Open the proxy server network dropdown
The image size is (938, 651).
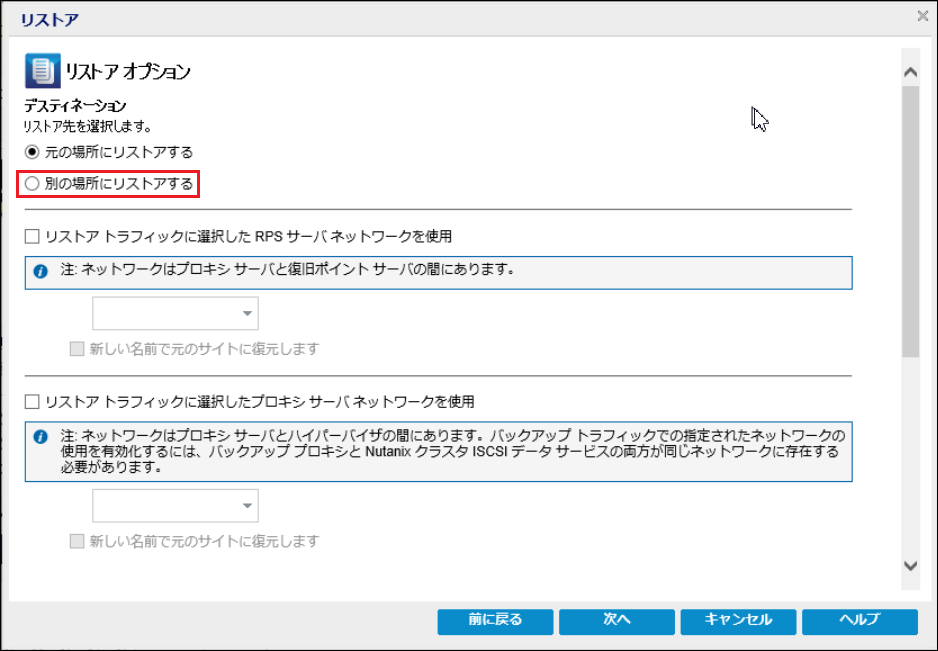pyautogui.click(x=175, y=505)
